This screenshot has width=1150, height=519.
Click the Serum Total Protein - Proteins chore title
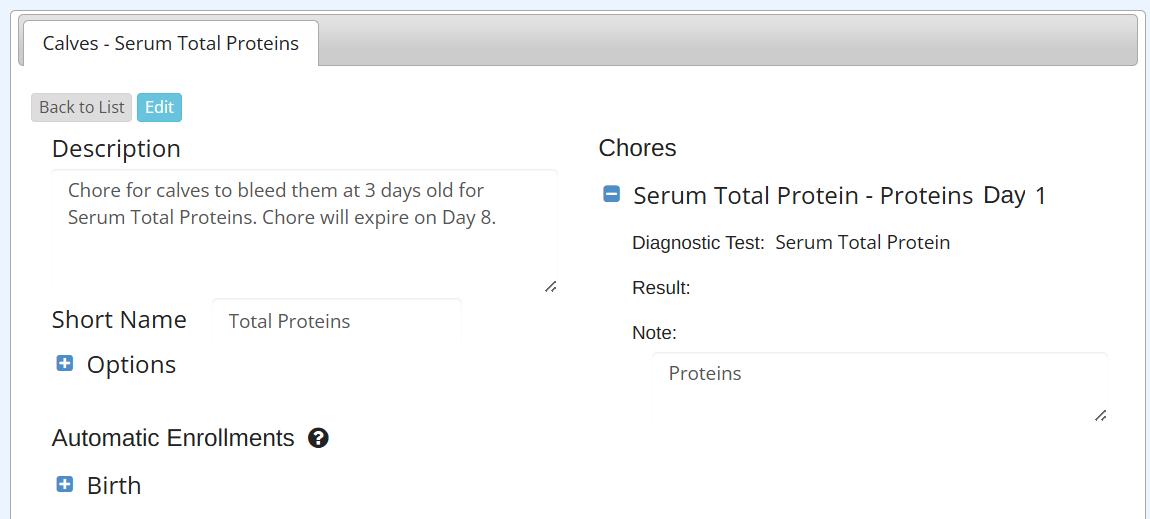coord(802,196)
